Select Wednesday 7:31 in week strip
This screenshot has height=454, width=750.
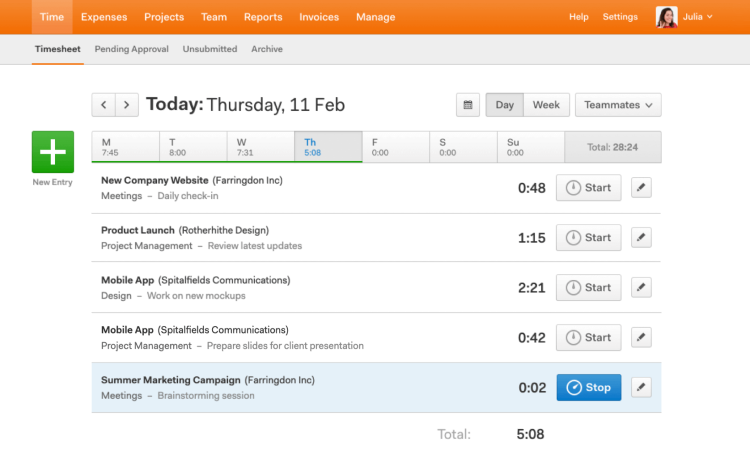pos(261,147)
